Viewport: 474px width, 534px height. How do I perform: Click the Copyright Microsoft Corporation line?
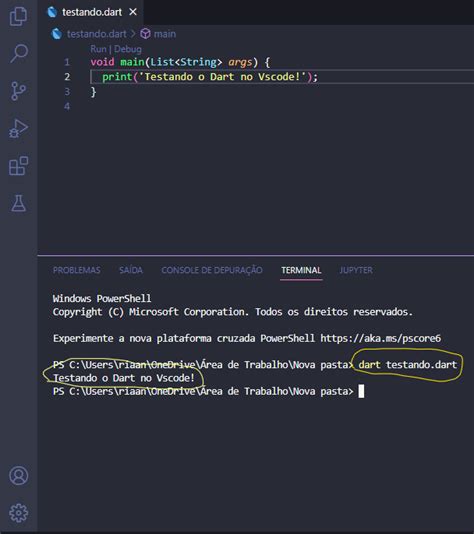[x=233, y=312]
